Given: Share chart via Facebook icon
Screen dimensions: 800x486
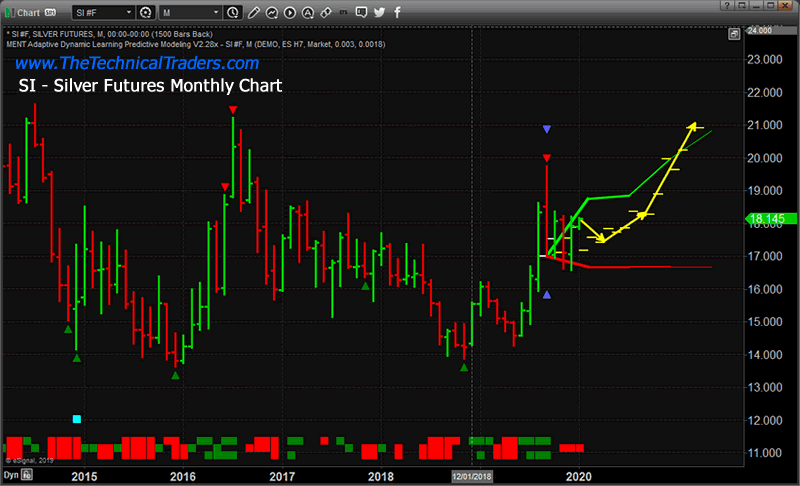Looking at the screenshot, I should click(397, 13).
